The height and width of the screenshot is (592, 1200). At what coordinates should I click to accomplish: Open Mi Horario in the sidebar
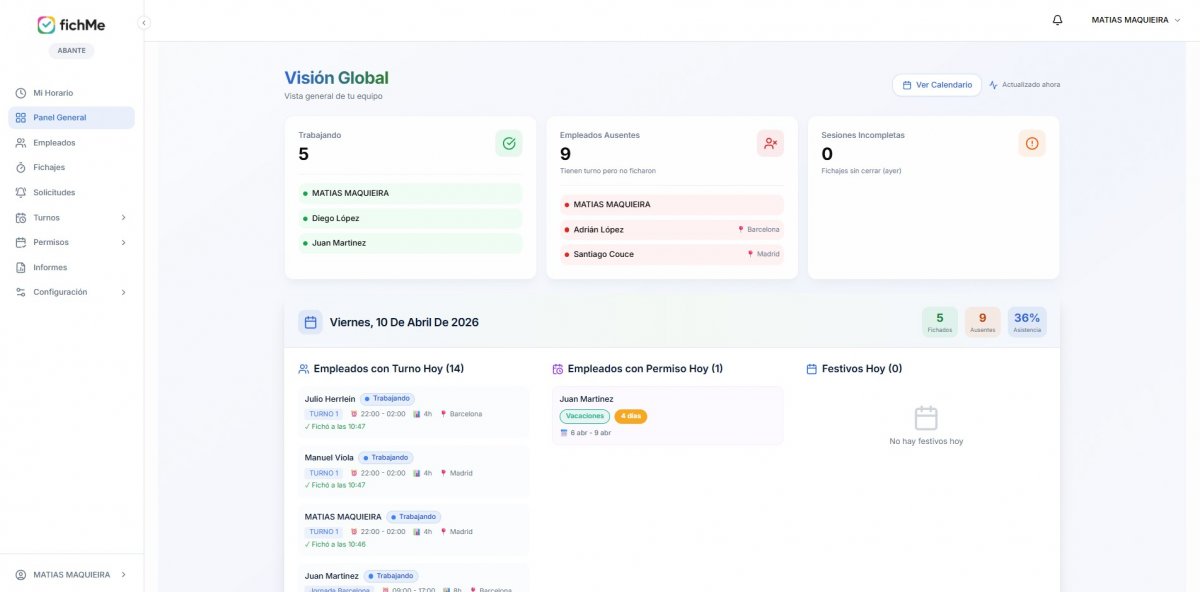tap(52, 93)
